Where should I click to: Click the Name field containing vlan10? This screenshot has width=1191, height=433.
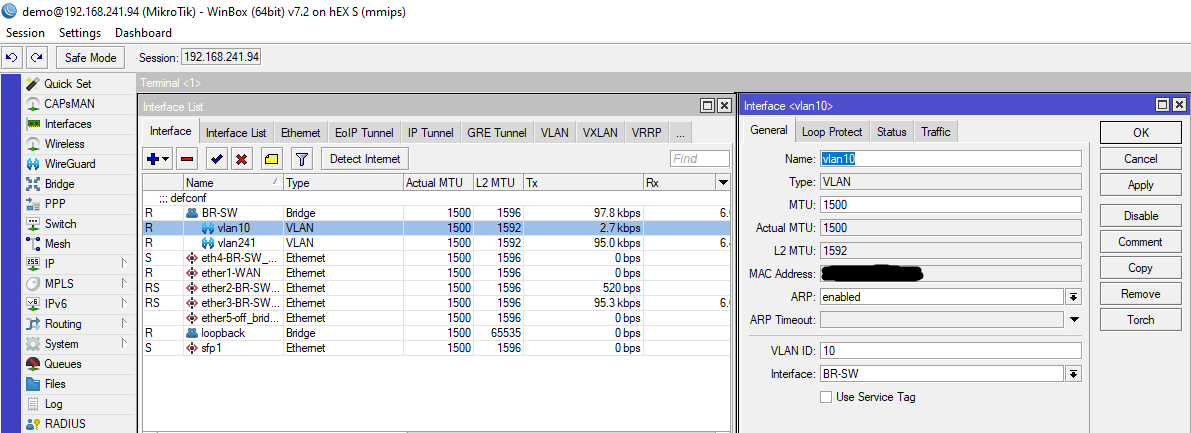click(x=950, y=159)
